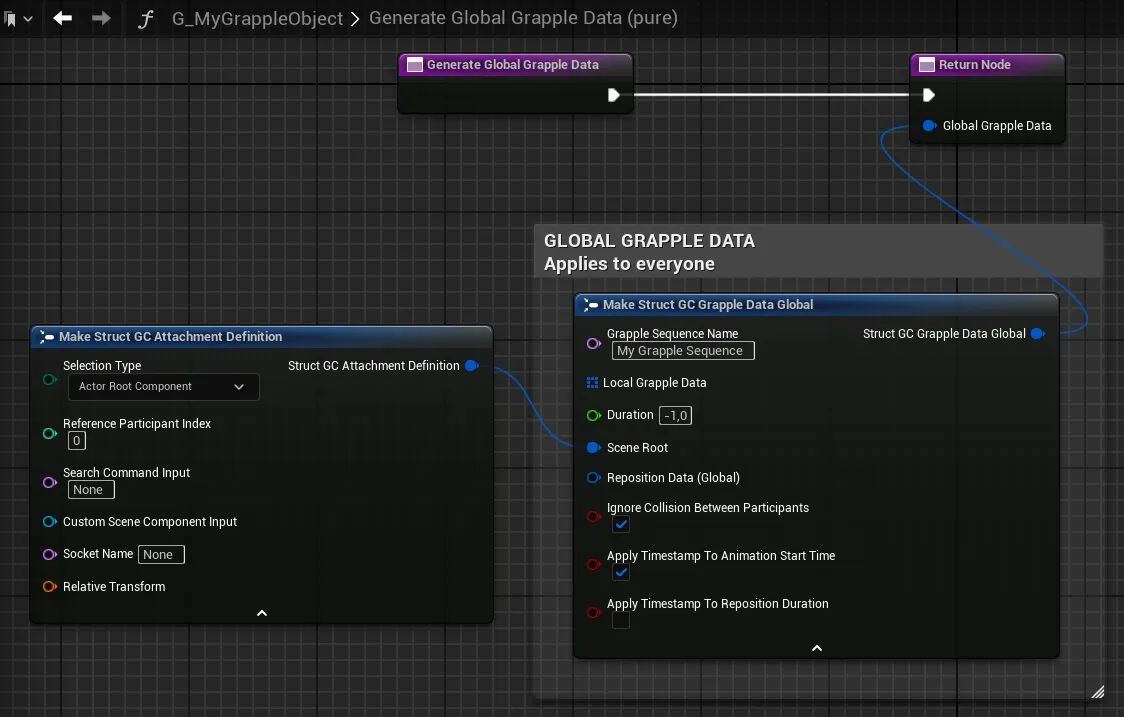Enable Apply Timestamp To Reposition Duration
The image size is (1124, 717).
tap(621, 620)
